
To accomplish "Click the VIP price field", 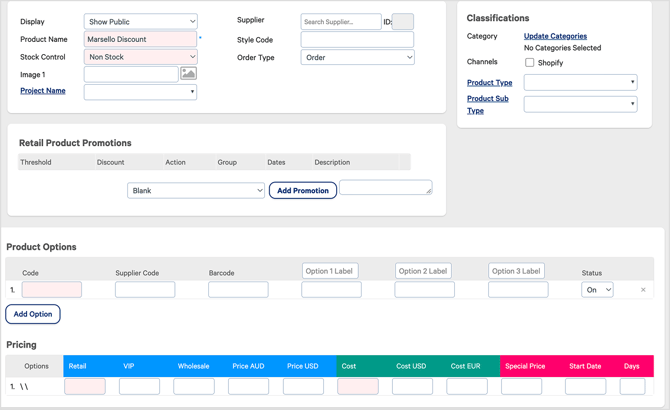I will point(139,387).
